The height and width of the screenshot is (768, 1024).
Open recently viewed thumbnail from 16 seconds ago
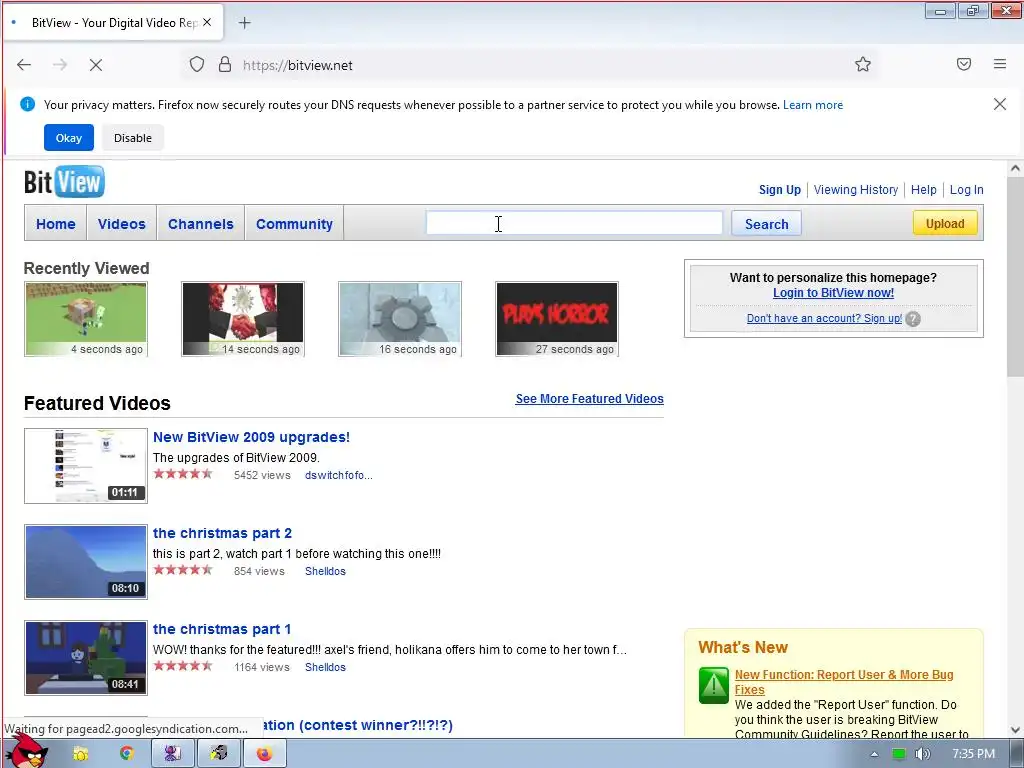coord(400,319)
